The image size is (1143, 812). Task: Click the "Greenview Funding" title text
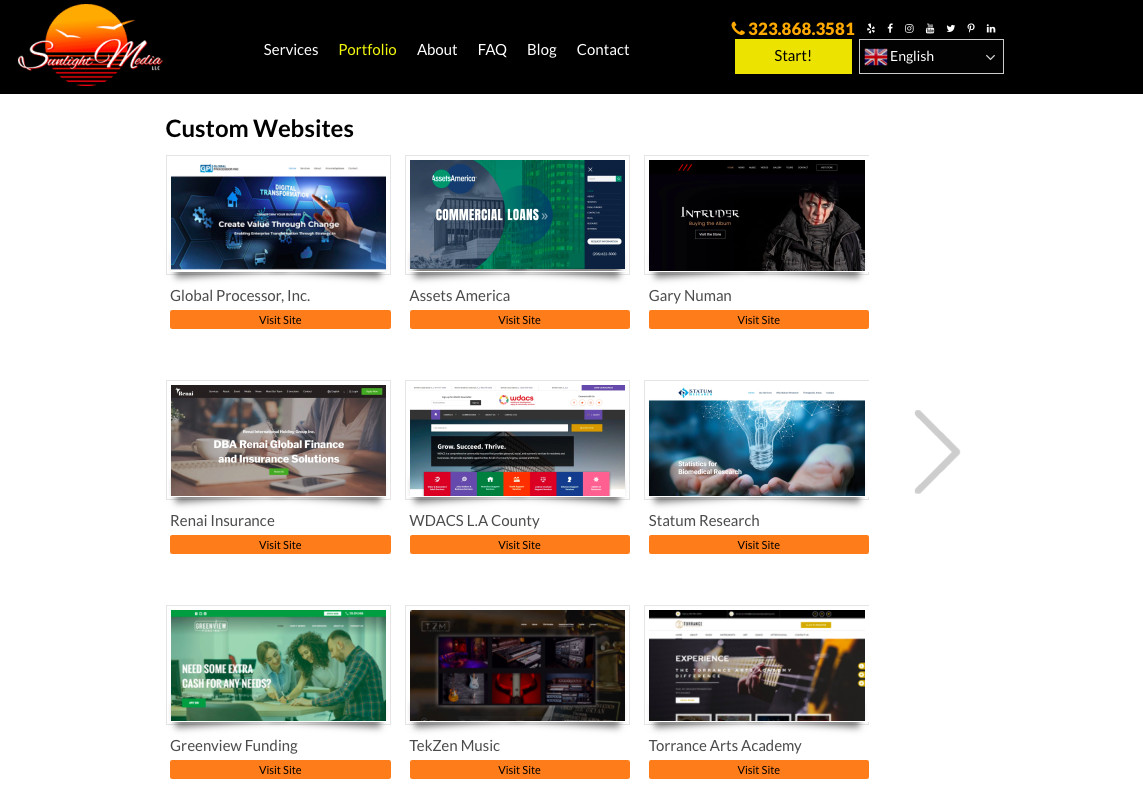click(234, 746)
